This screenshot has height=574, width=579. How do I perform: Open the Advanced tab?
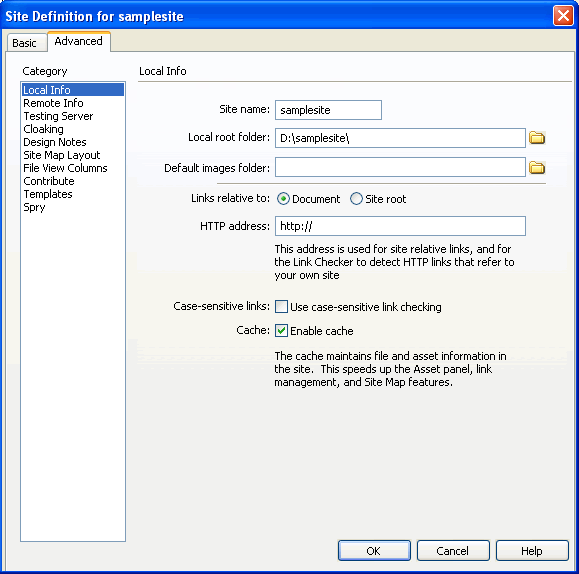[79, 41]
